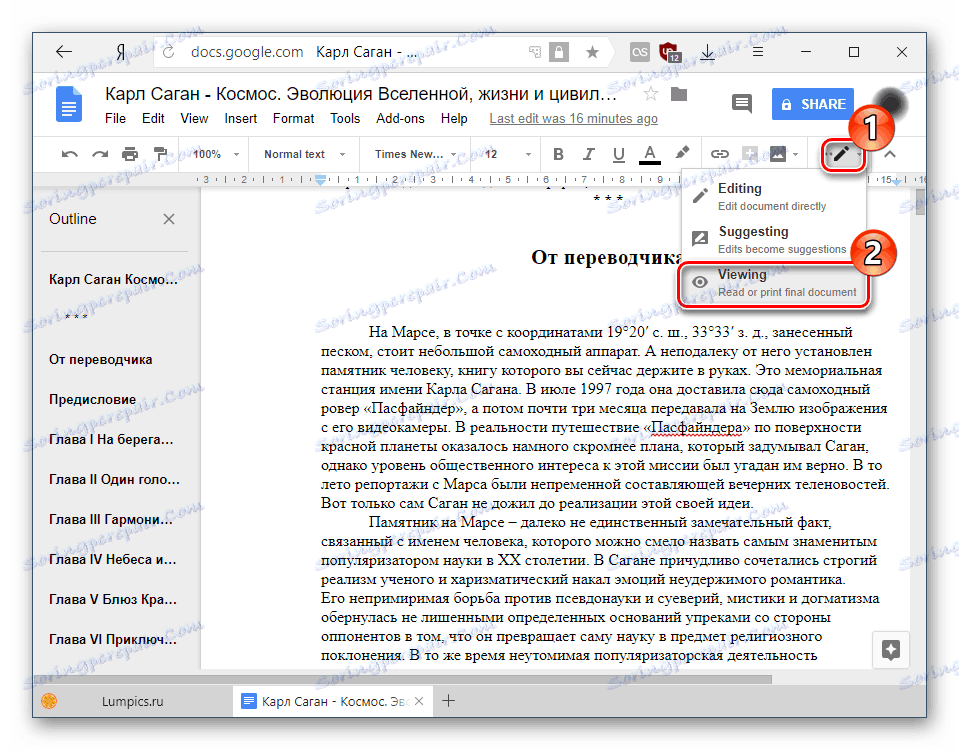Open the font size 12 dropdown

point(508,154)
